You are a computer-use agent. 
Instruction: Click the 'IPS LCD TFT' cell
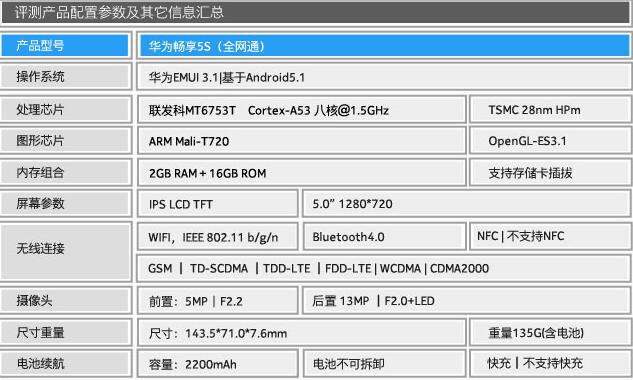click(x=218, y=204)
